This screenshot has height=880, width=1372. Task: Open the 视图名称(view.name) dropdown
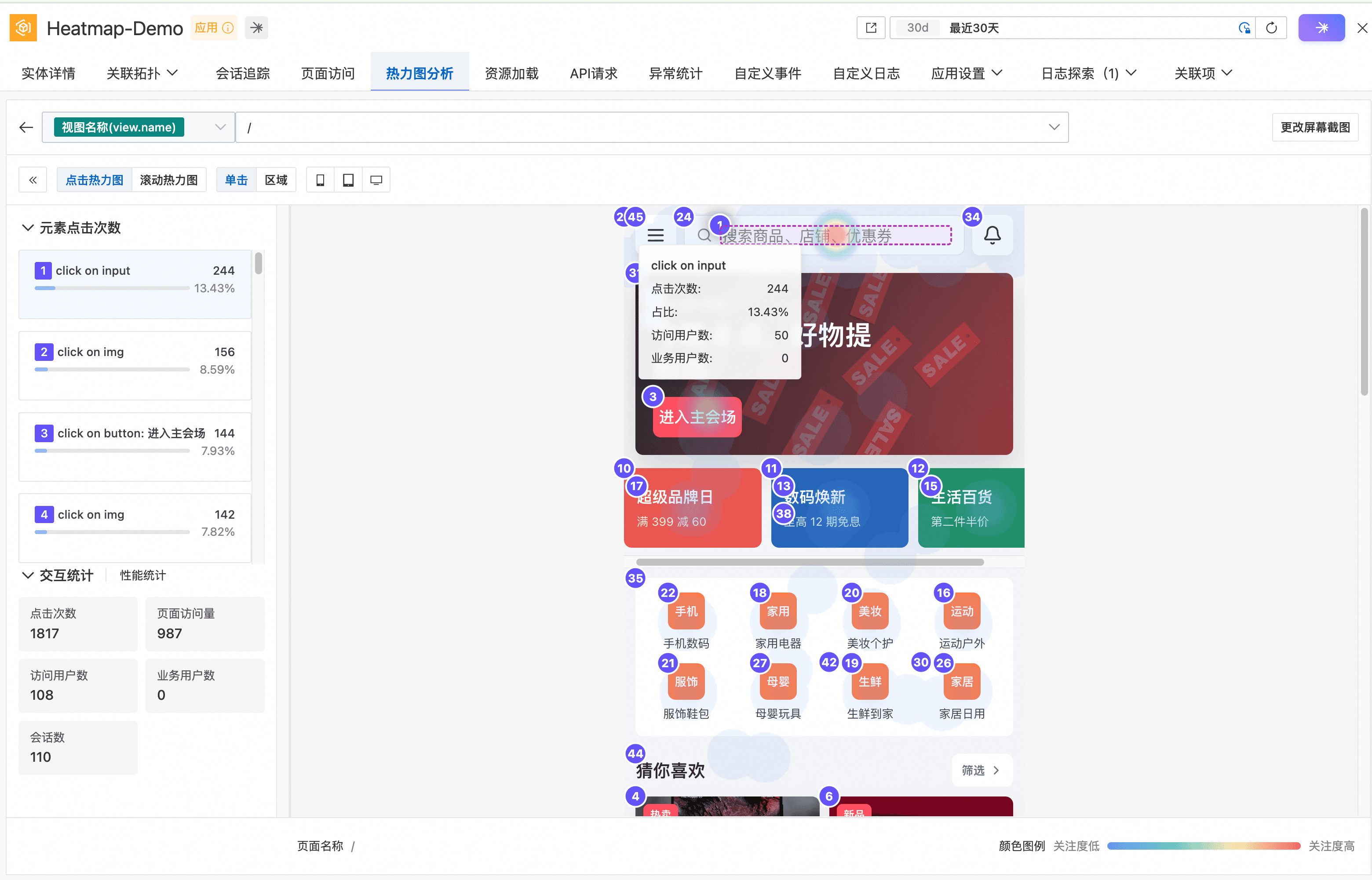point(139,127)
